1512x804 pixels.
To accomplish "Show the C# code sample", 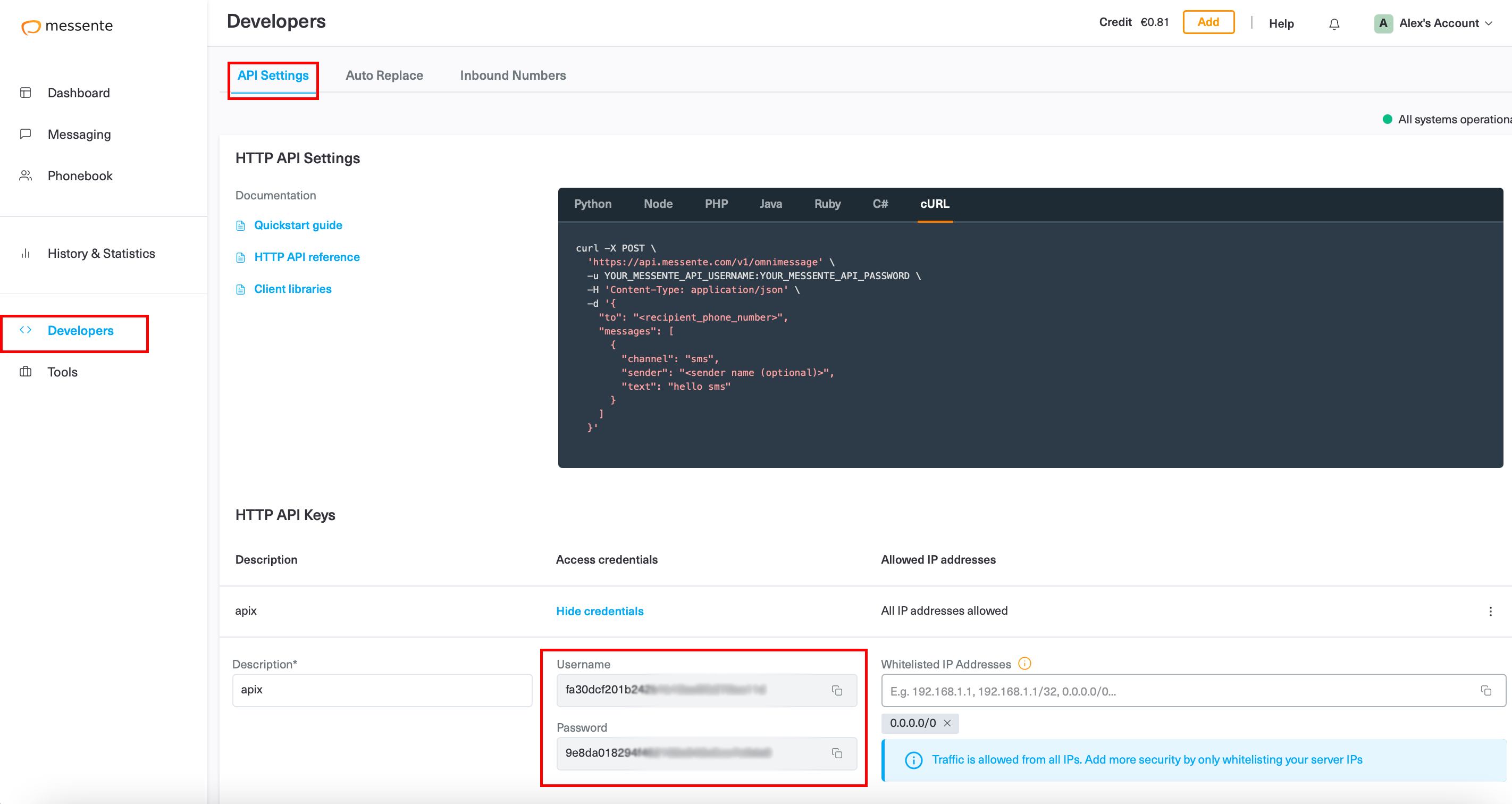I will [880, 204].
